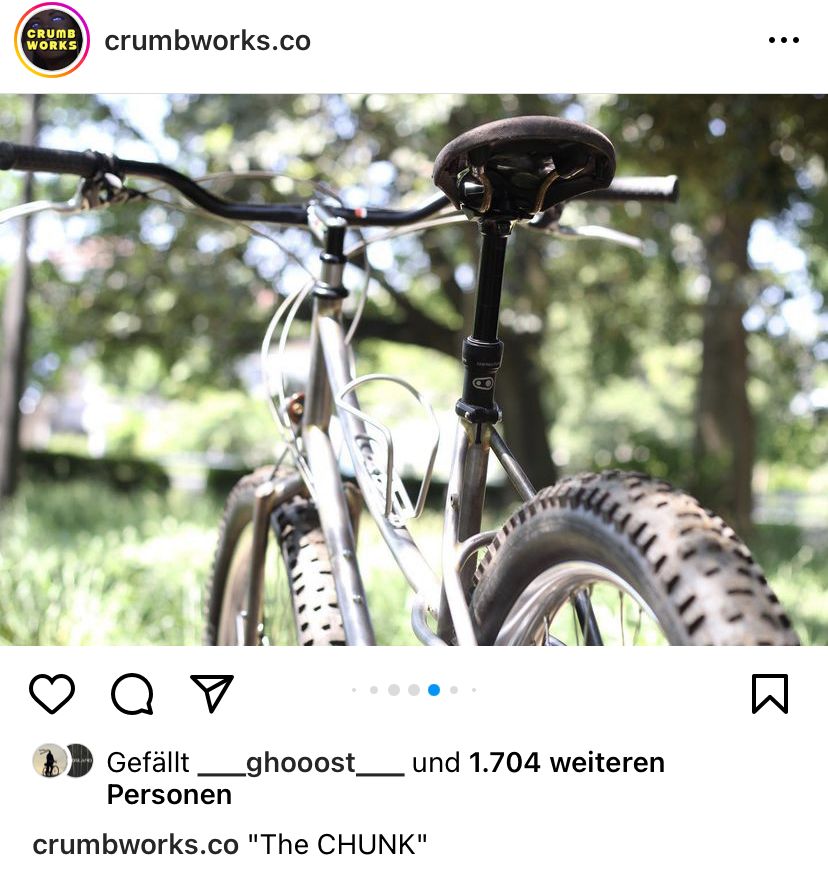Like the post with the heart icon
This screenshot has width=828, height=886.
pyautogui.click(x=51, y=693)
